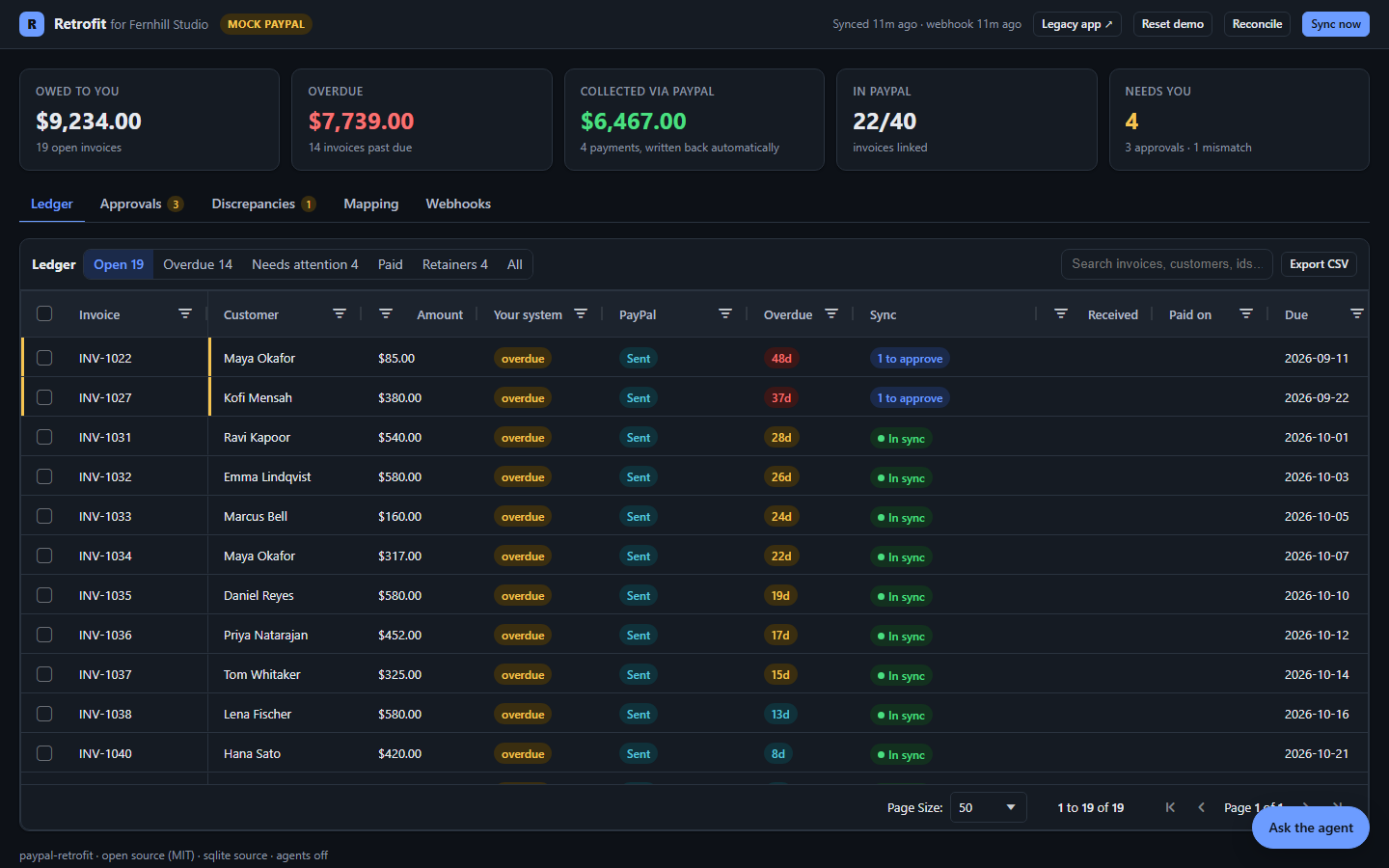1389x868 pixels.
Task: Open the PayPal column filter icon
Action: pyautogui.click(x=725, y=314)
